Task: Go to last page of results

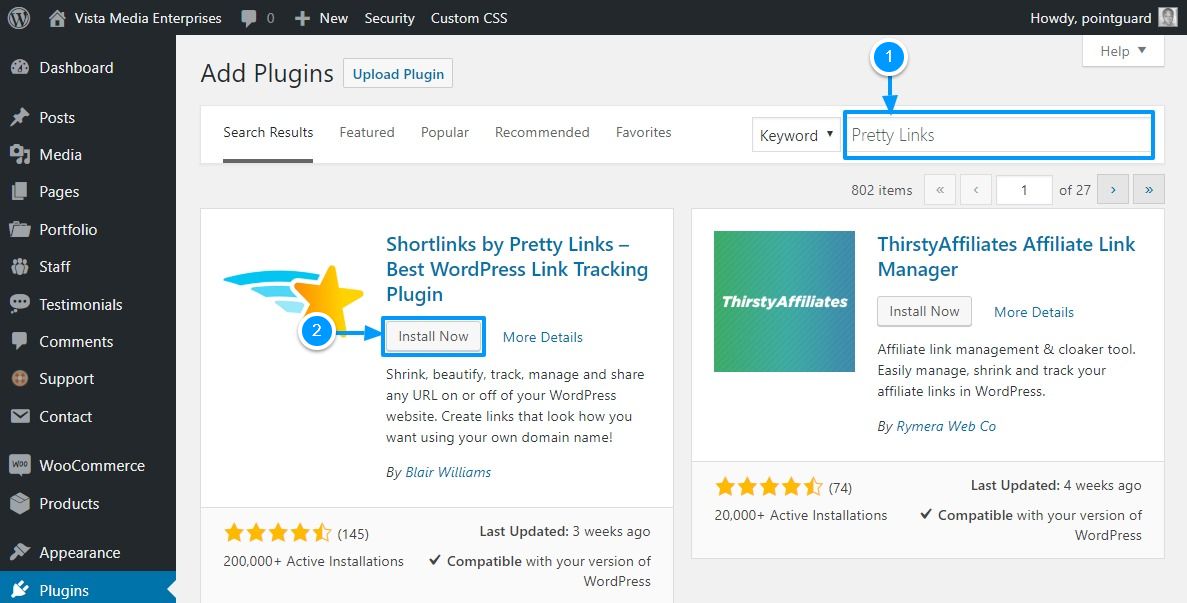Action: [1148, 190]
